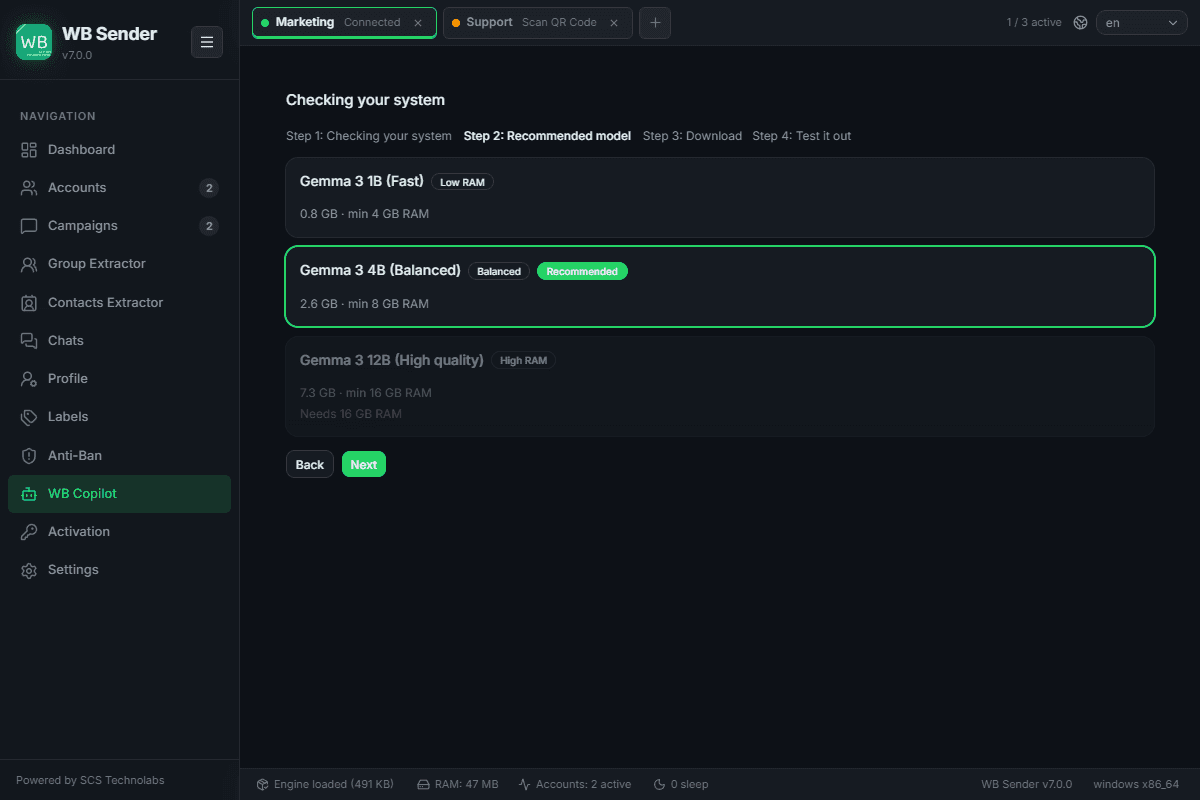Click Step 2: Recommended model

(x=547, y=136)
